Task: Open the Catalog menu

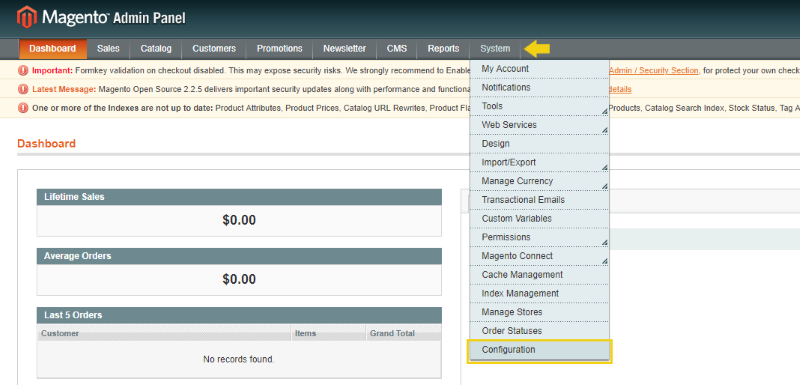Action: (156, 49)
